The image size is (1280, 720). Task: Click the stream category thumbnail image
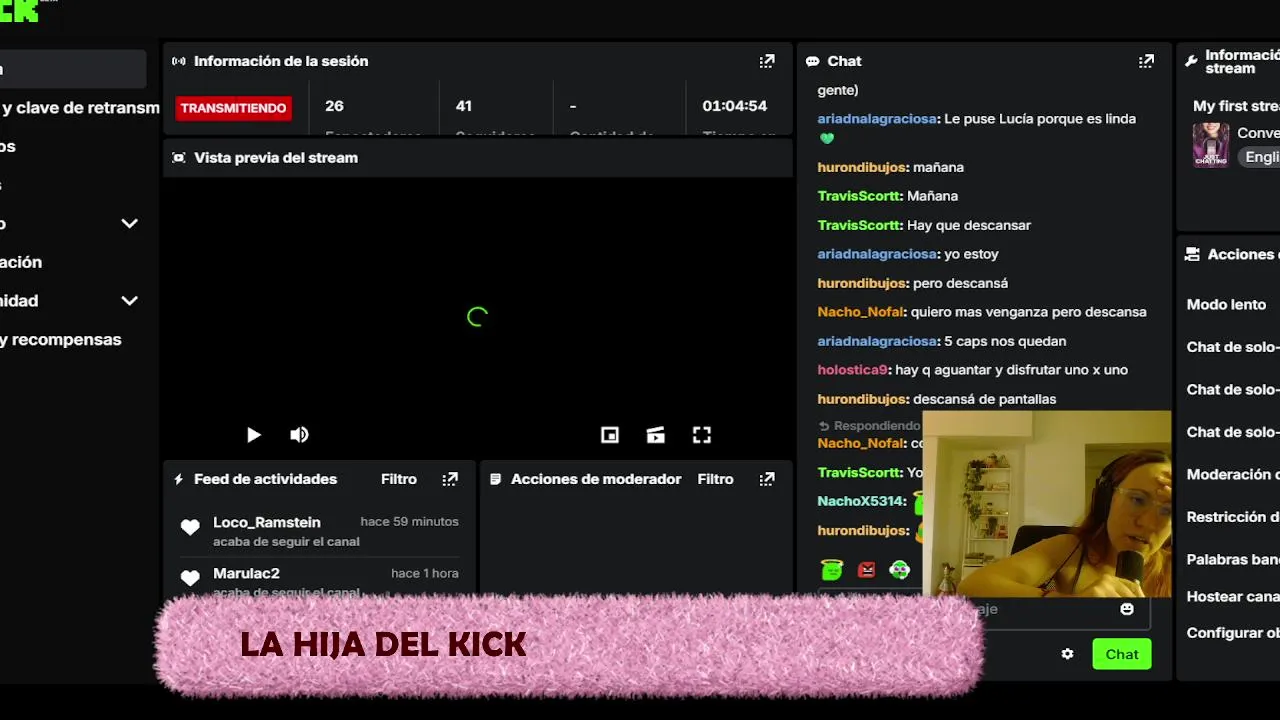[x=1211, y=145]
